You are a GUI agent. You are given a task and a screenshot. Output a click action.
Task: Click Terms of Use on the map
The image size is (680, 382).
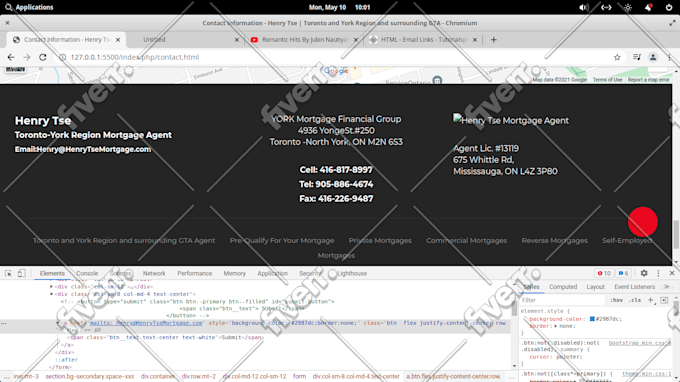point(607,80)
